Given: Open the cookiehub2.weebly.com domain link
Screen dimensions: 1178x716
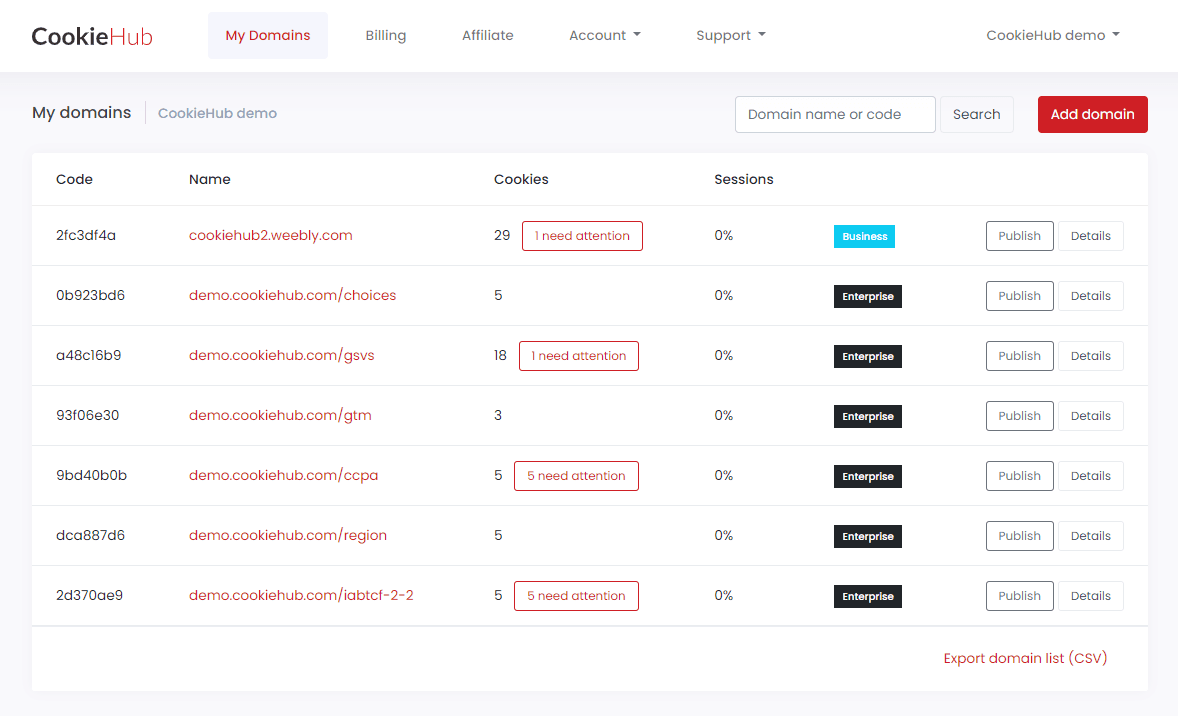Looking at the screenshot, I should (x=270, y=235).
